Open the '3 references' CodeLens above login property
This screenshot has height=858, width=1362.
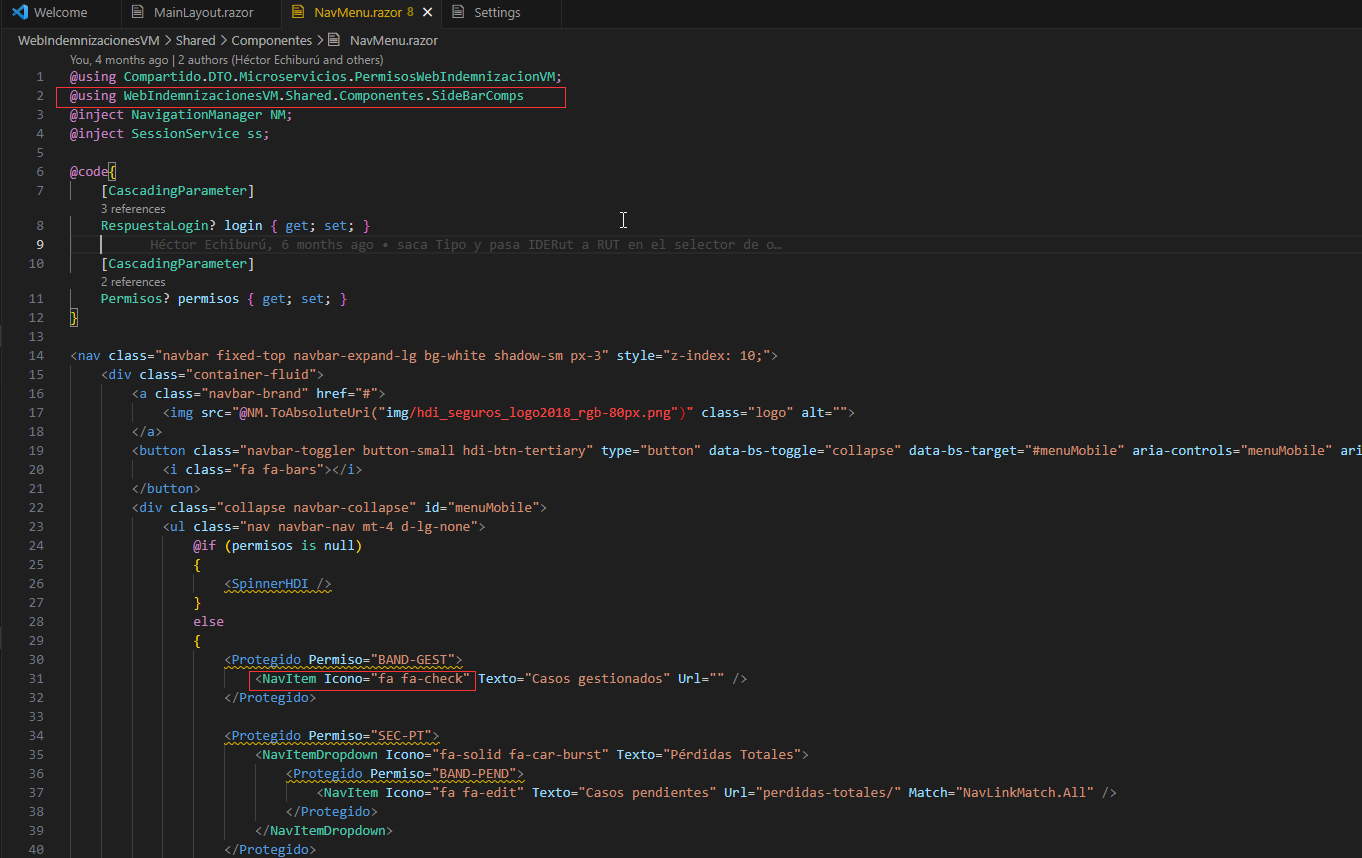point(131,208)
